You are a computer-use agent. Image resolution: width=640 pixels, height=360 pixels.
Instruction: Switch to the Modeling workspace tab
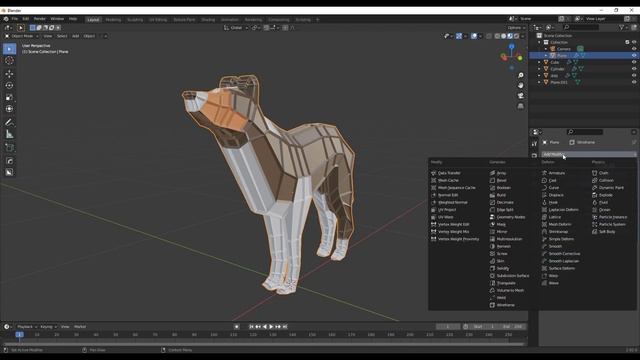coord(113,20)
